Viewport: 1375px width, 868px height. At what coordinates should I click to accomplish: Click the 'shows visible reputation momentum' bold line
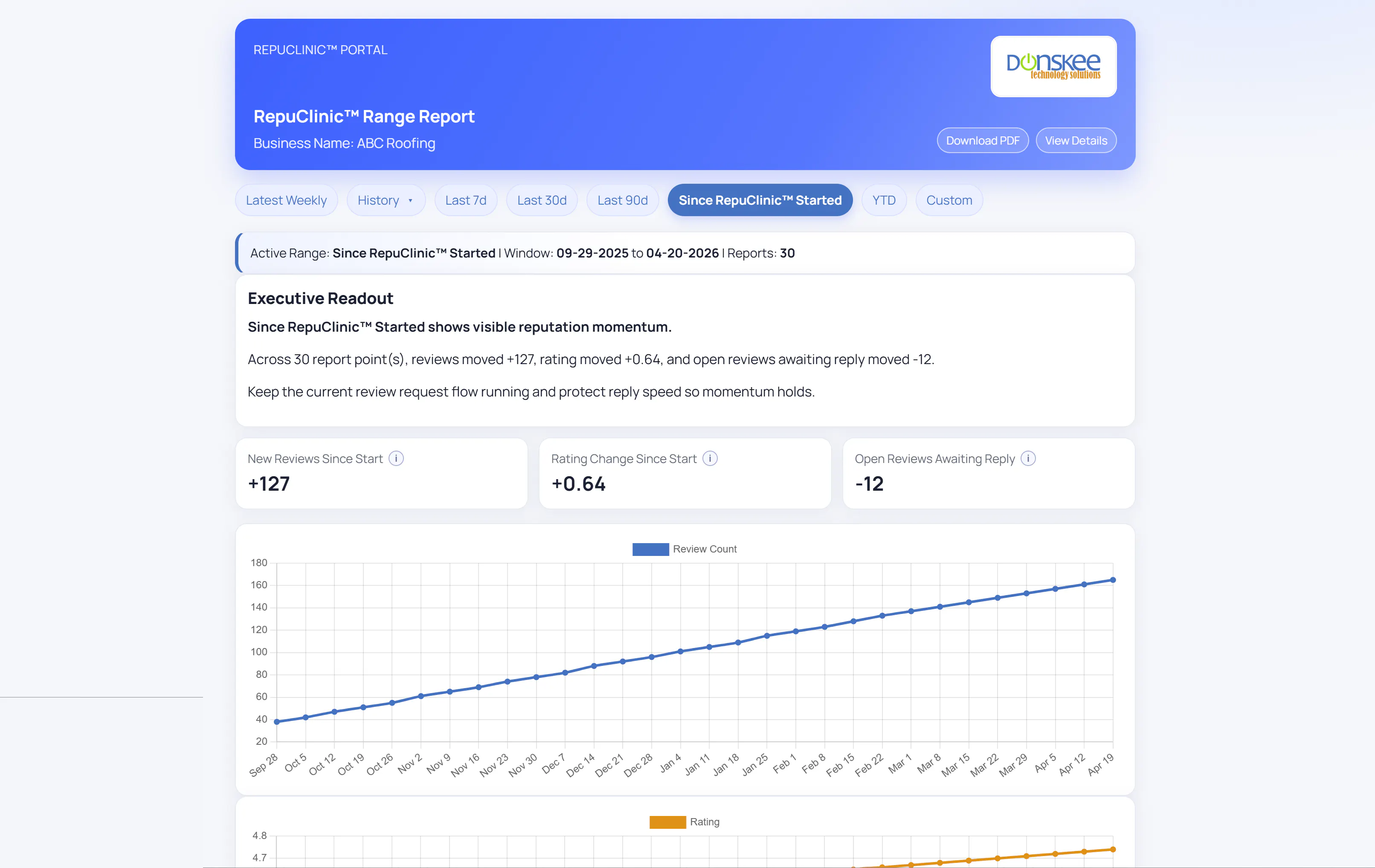point(460,327)
